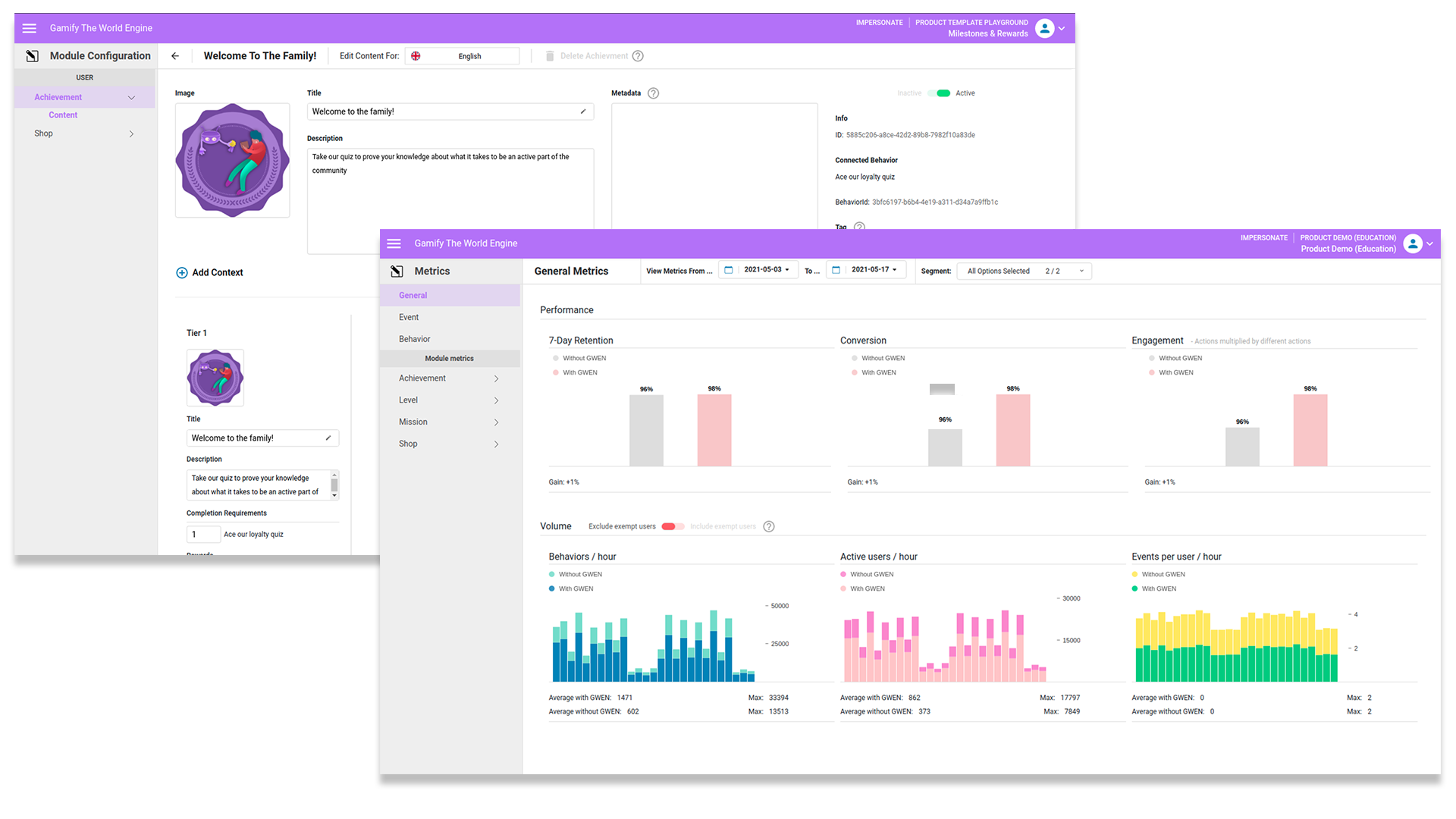The height and width of the screenshot is (819, 1456).
Task: Click Add Context plus icon
Action: 182,273
